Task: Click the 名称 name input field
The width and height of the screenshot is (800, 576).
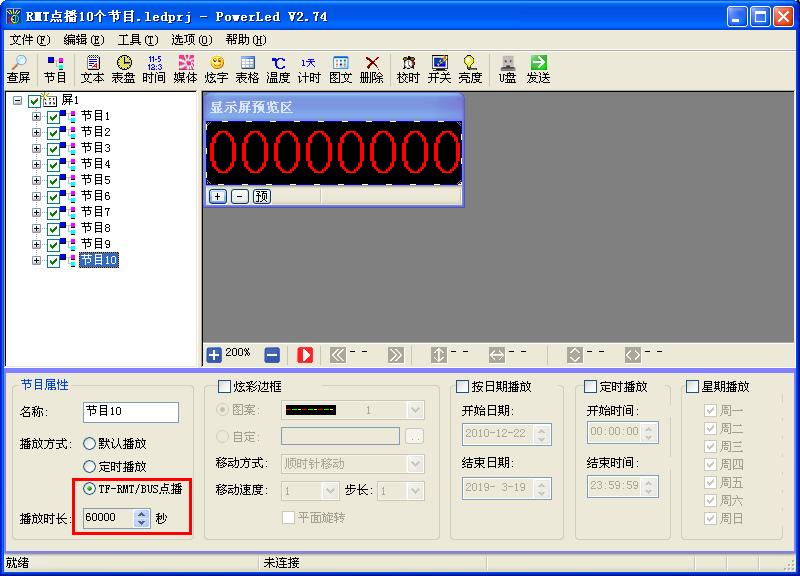Action: (130, 412)
